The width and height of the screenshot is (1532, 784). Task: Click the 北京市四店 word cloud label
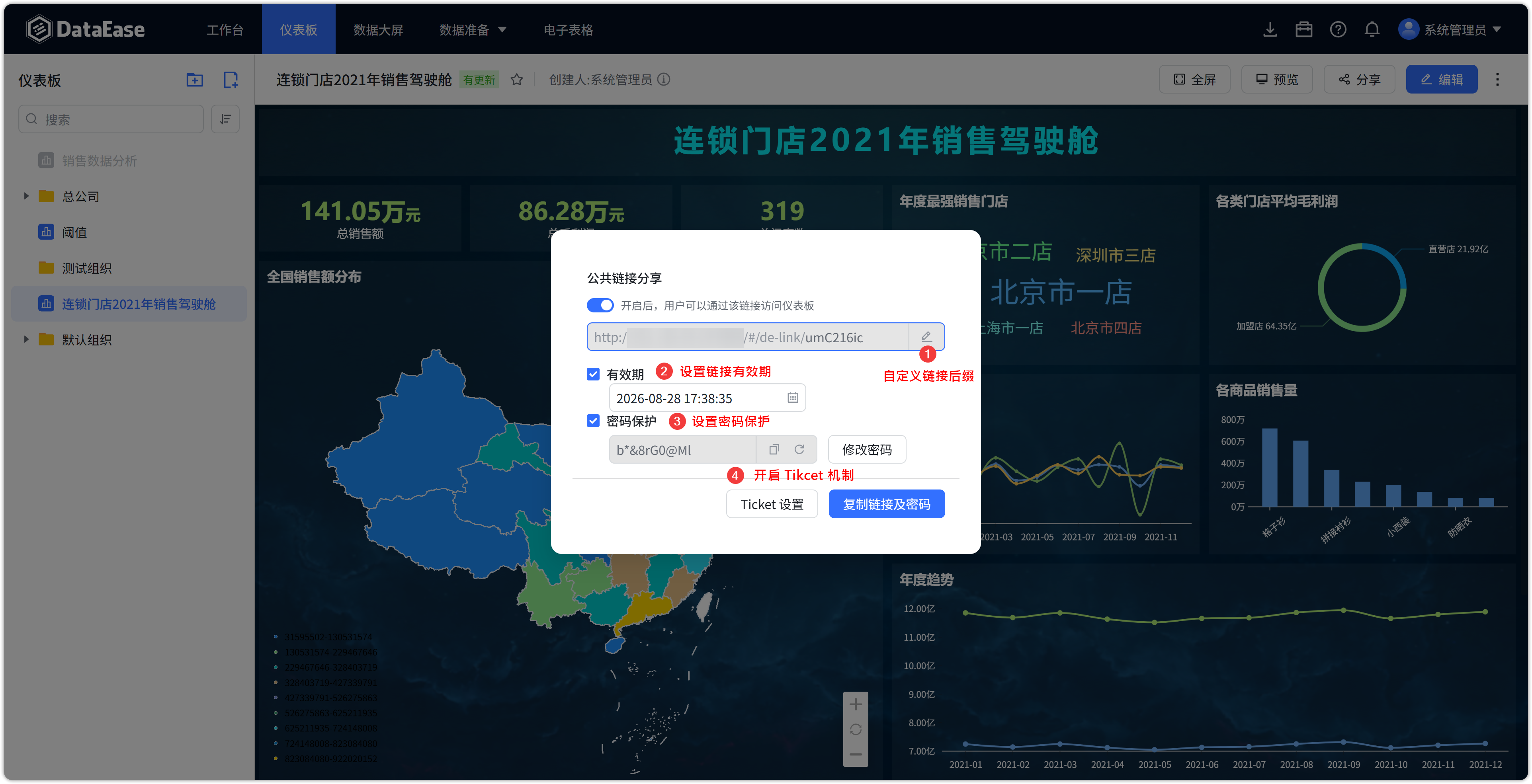click(x=1106, y=328)
